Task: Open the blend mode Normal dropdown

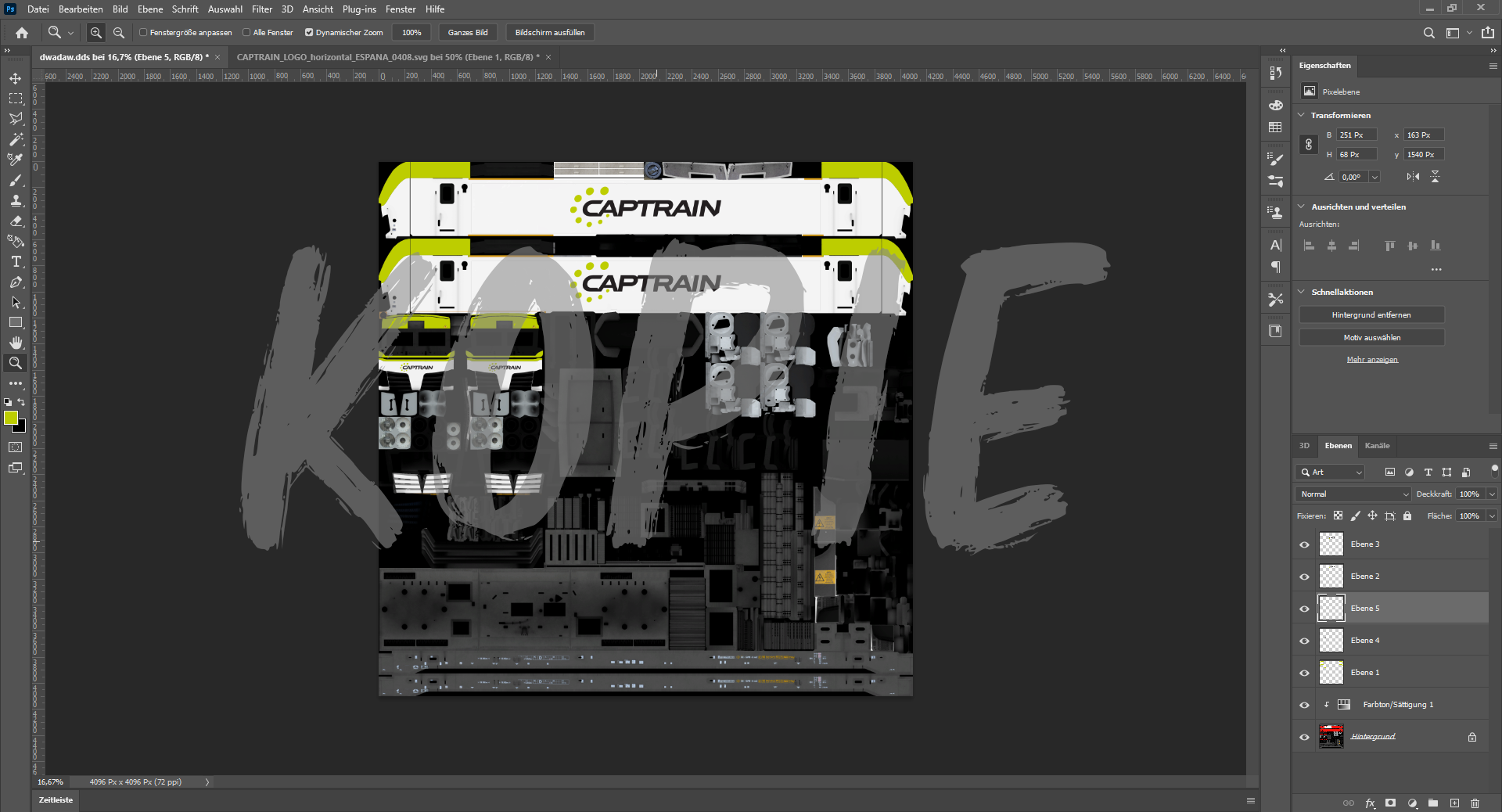Action: pos(1353,494)
